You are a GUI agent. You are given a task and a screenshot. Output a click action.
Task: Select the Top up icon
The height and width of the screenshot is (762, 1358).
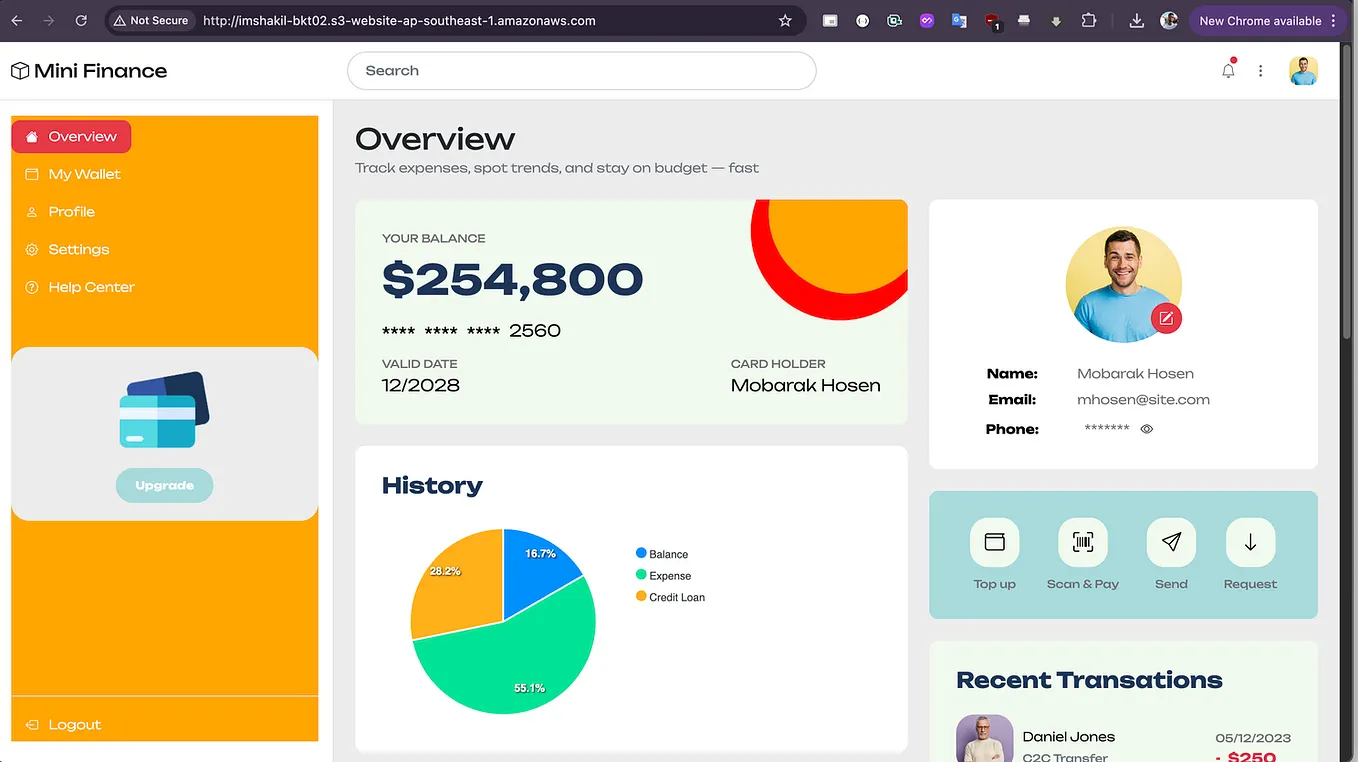994,540
